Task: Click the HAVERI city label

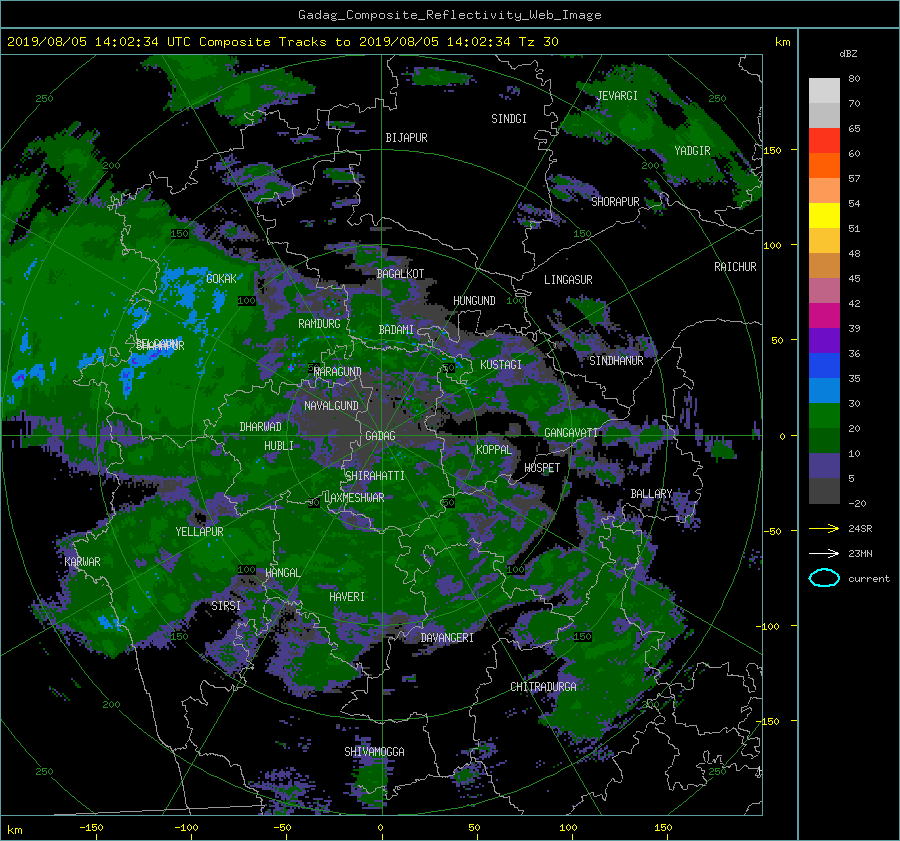Action: [x=347, y=597]
